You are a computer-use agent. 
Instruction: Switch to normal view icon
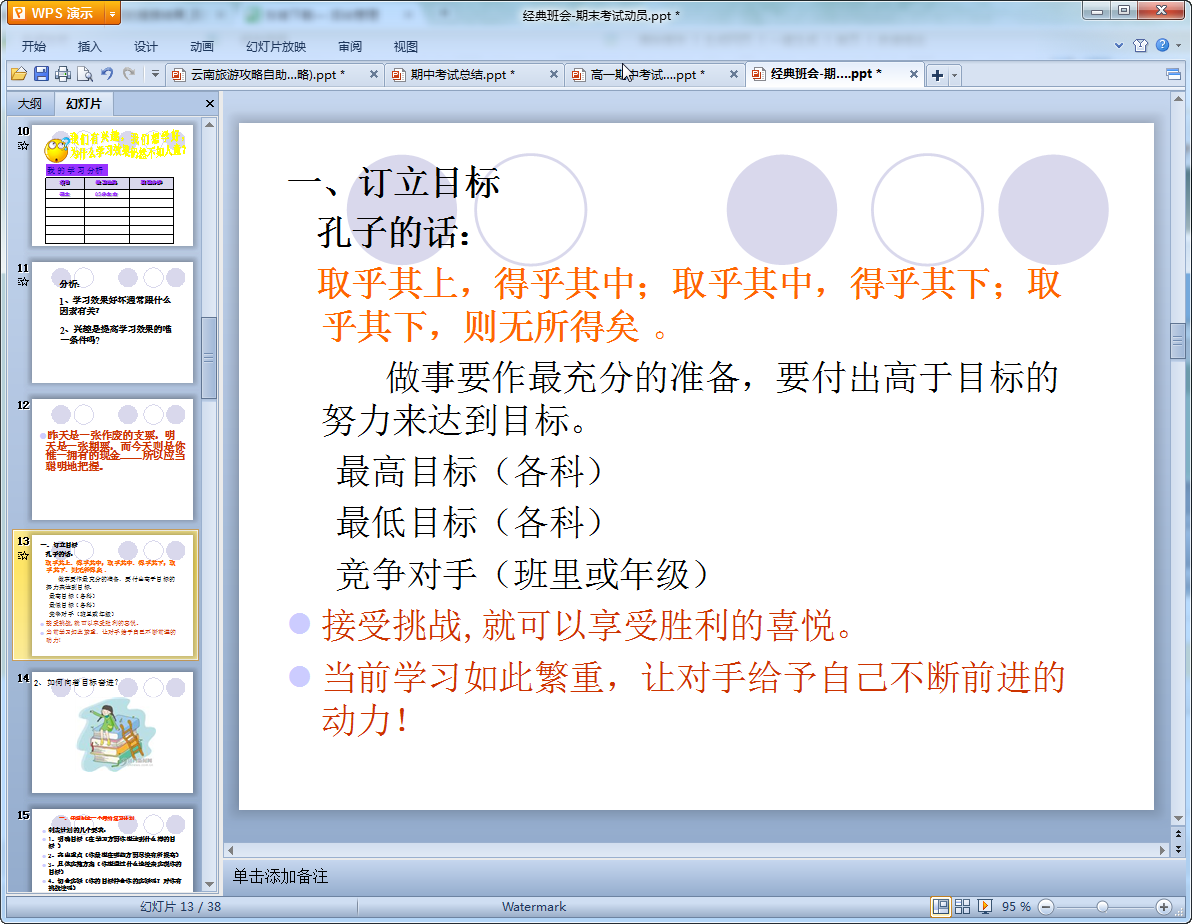point(940,907)
